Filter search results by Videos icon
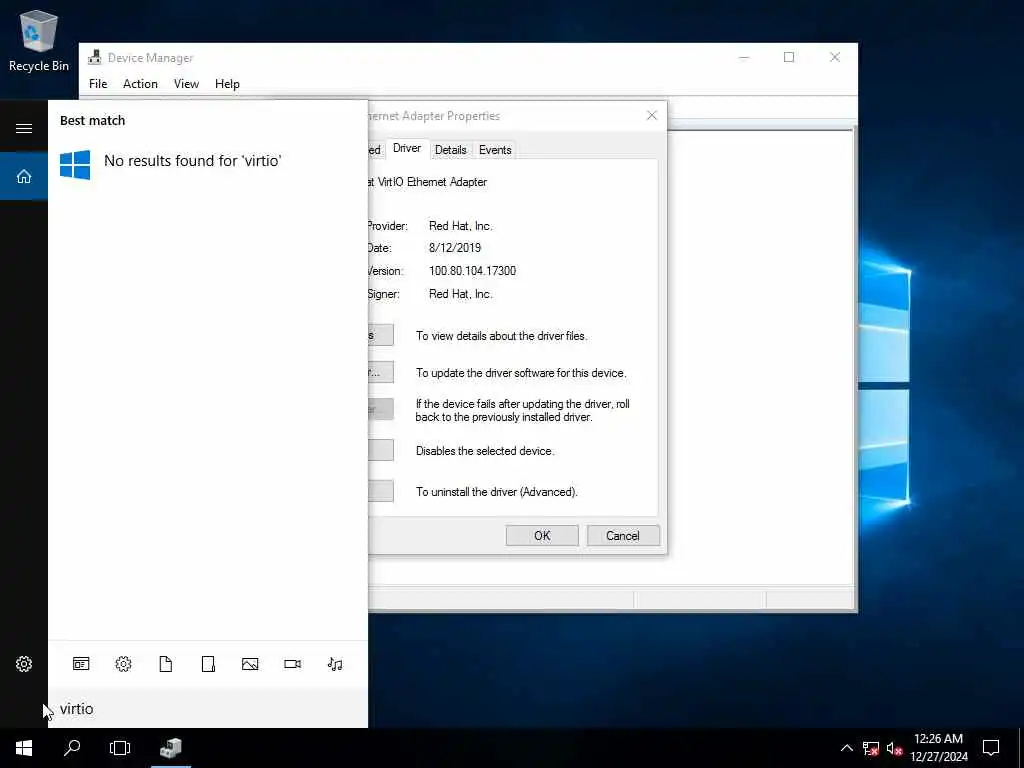Image resolution: width=1024 pixels, height=768 pixels. (x=293, y=664)
